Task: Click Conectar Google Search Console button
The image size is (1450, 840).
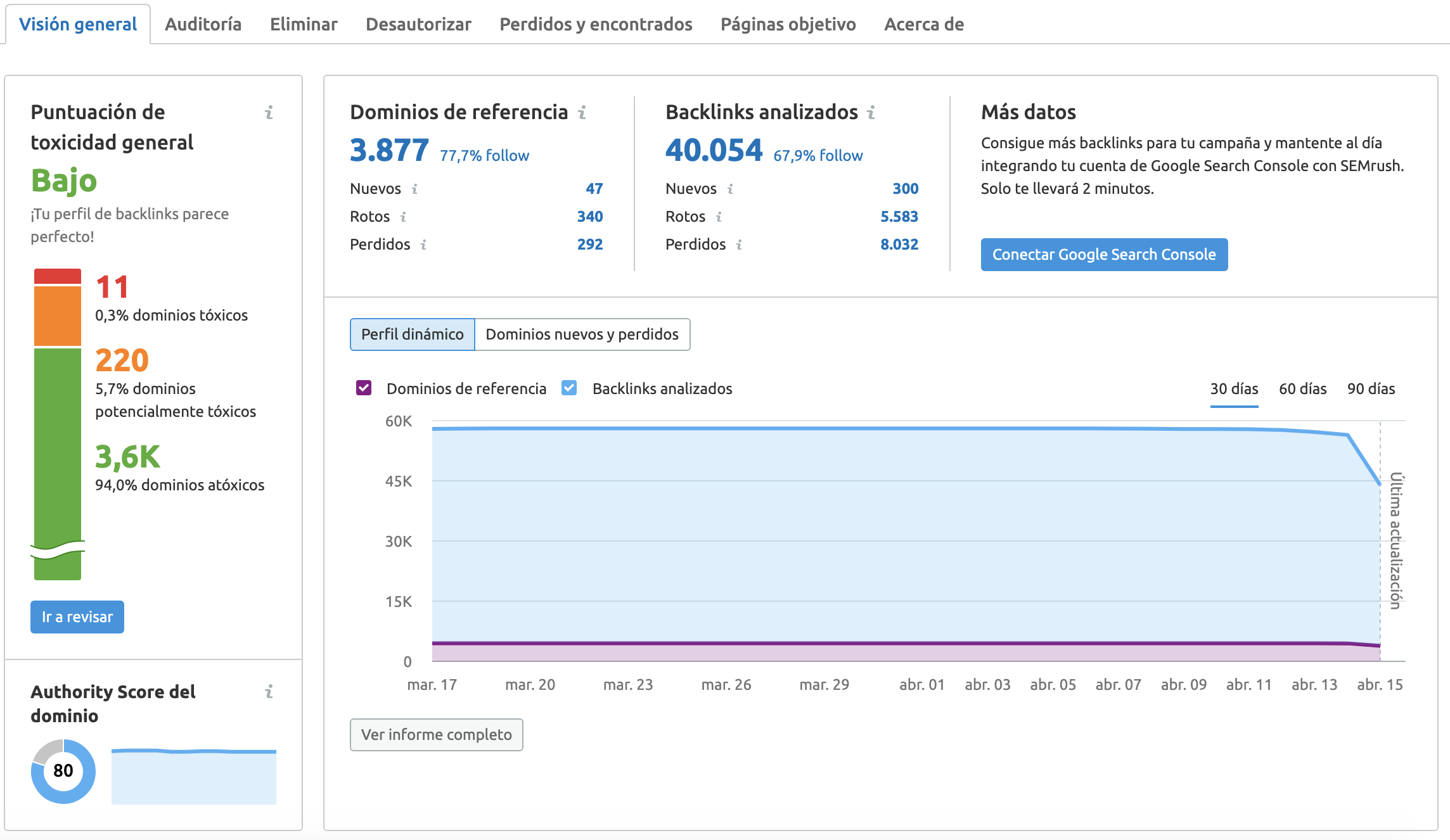Action: pos(1104,255)
